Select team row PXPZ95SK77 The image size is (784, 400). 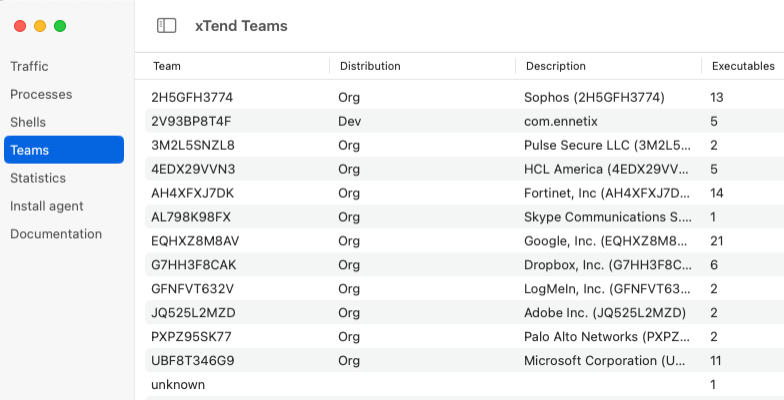464,336
